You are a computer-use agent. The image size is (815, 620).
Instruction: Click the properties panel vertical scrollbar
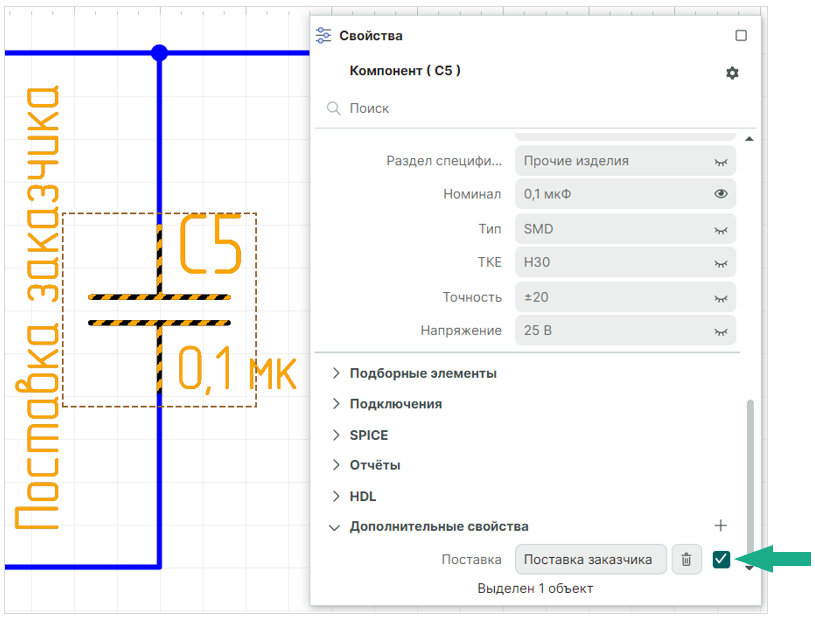click(x=749, y=470)
